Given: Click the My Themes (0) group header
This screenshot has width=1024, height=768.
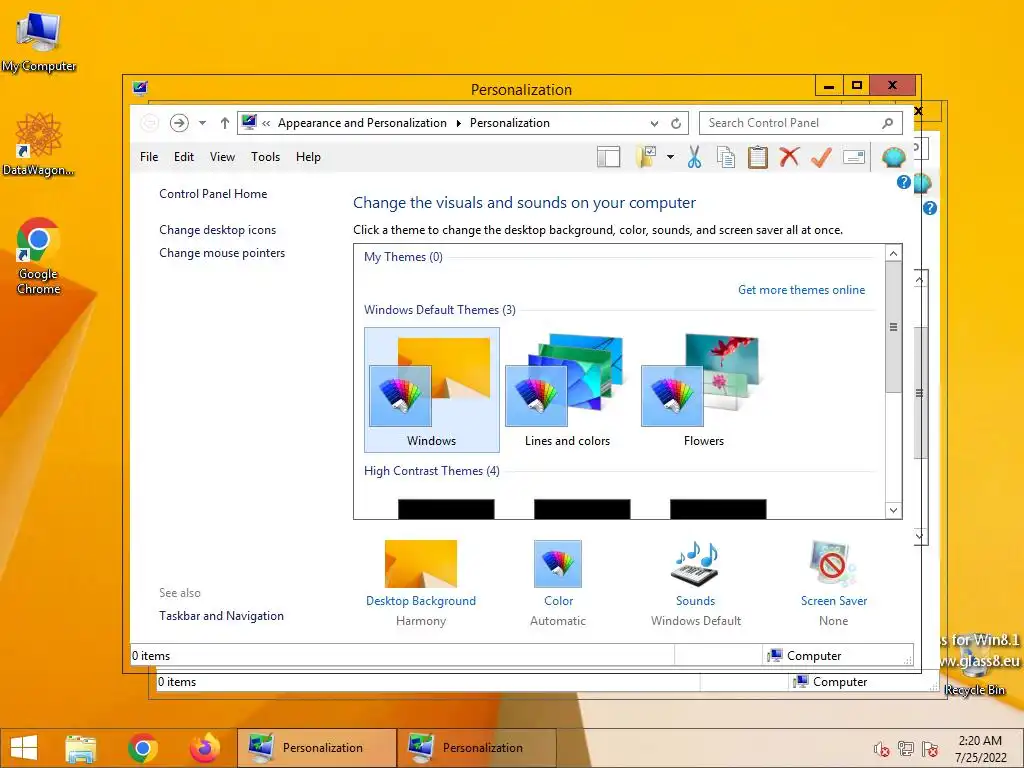Looking at the screenshot, I should click(403, 257).
